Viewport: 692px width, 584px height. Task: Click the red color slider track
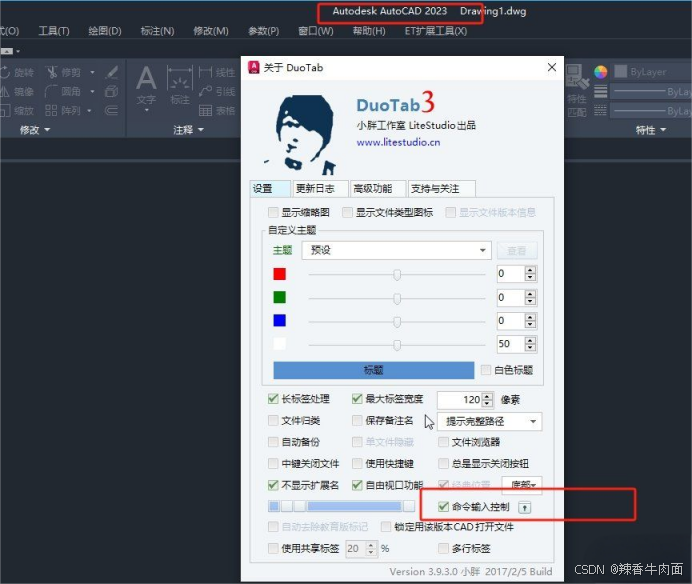397,275
